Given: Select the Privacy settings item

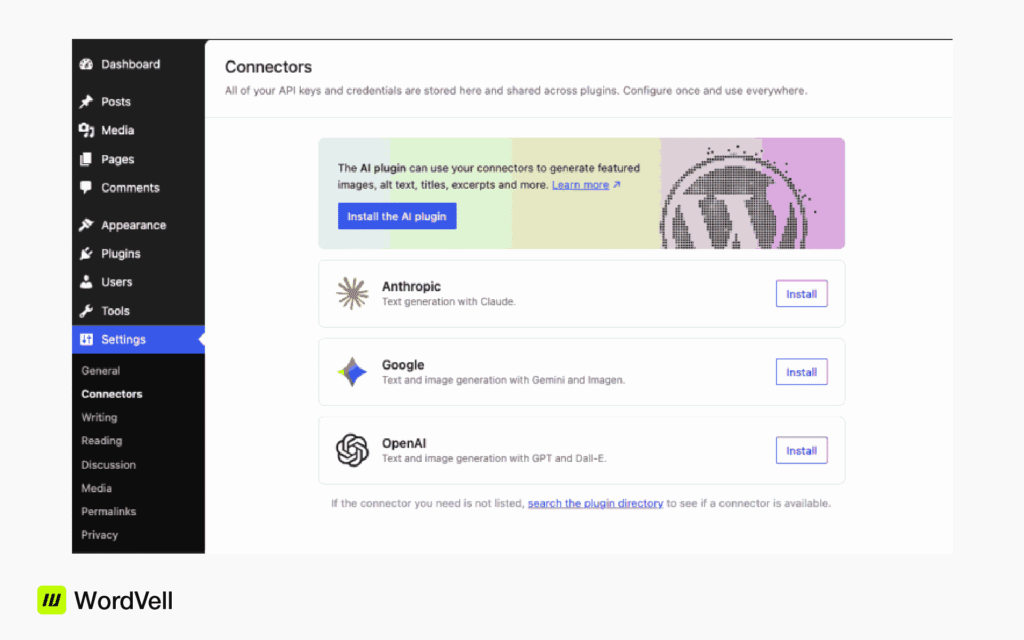Looking at the screenshot, I should click(x=100, y=534).
